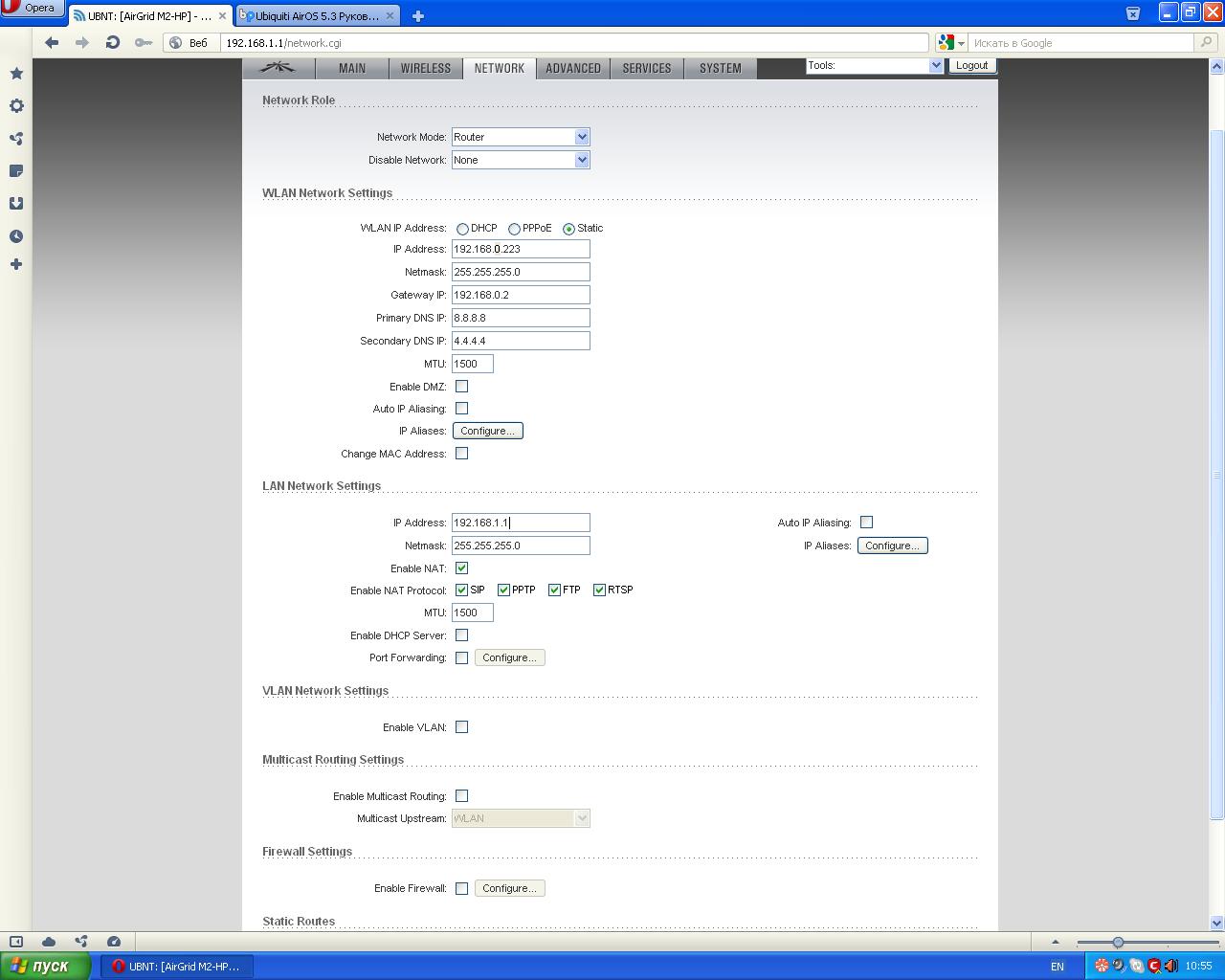Open Opera Unite icon in status bar
Image resolution: width=1225 pixels, height=980 pixels.
pos(81,942)
